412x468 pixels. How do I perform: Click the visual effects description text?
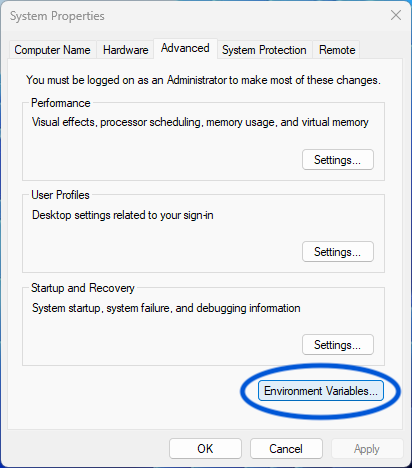tap(200, 122)
